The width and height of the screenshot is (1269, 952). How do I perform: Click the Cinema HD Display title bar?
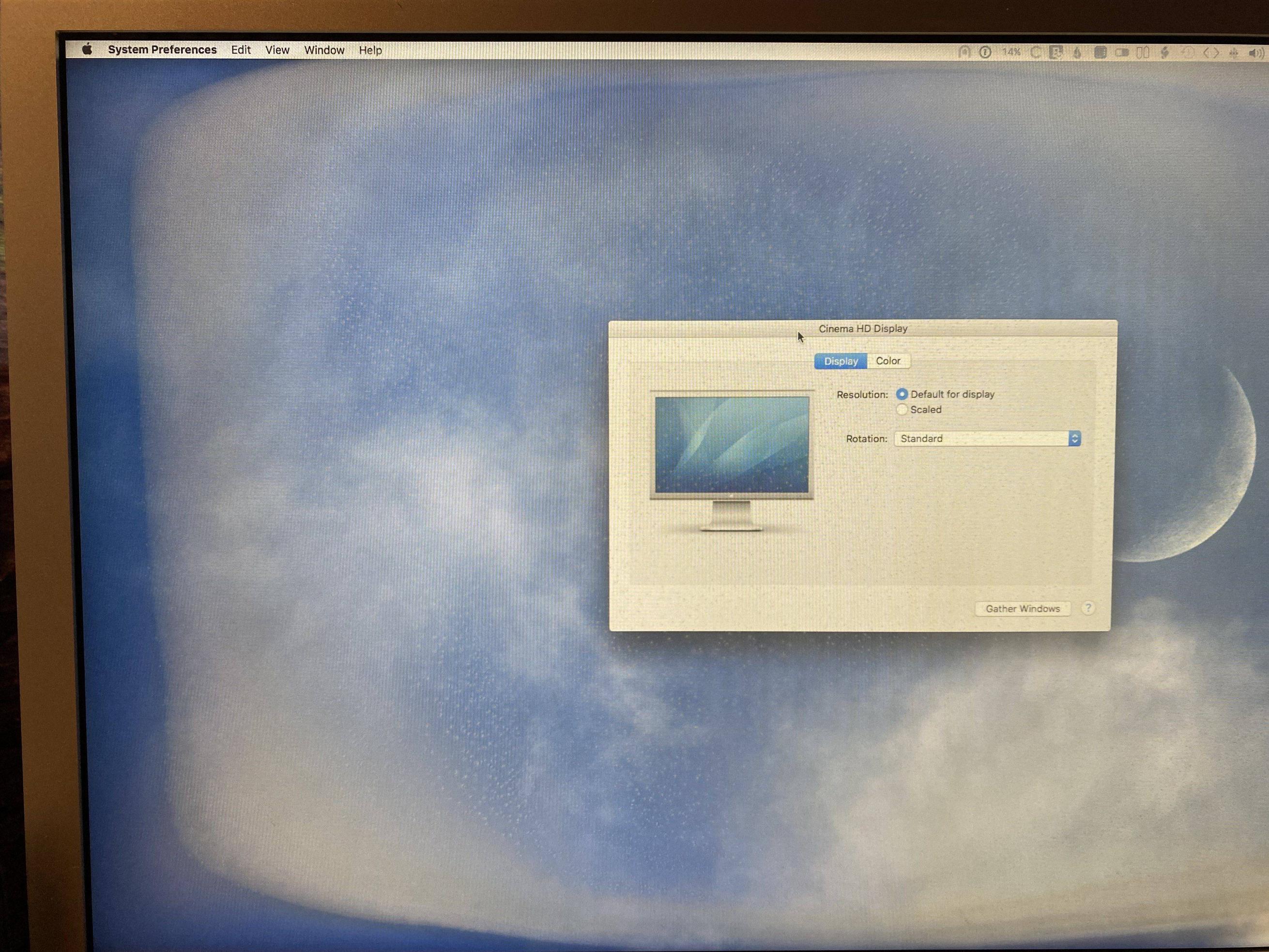click(x=863, y=328)
